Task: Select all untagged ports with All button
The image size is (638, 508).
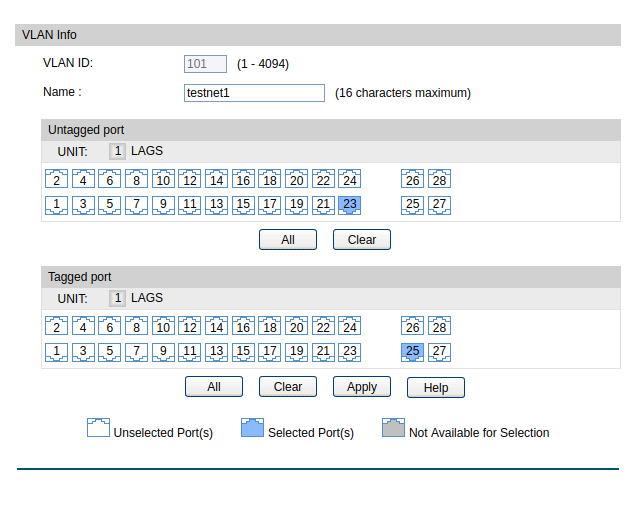Action: pos(288,240)
